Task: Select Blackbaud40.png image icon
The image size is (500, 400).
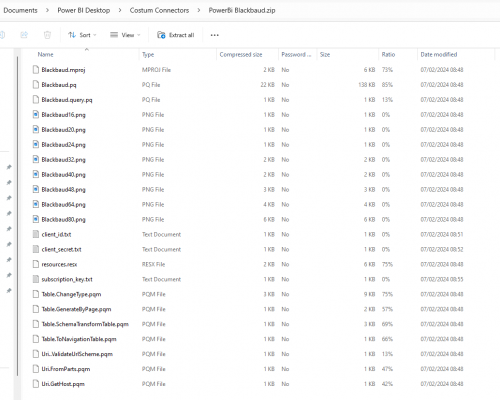Action: click(36, 174)
